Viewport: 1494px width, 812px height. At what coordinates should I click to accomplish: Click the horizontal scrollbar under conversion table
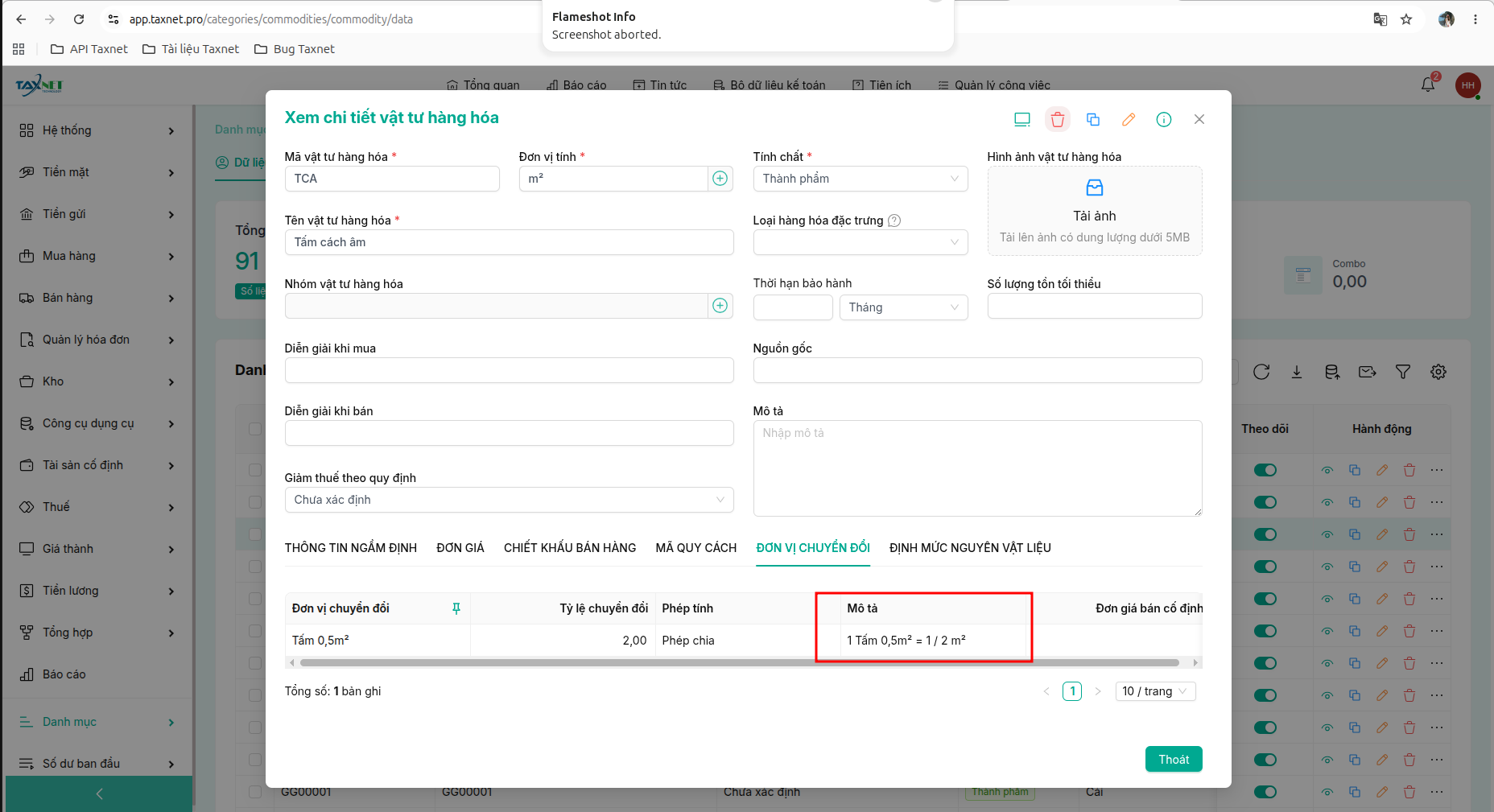(x=739, y=663)
